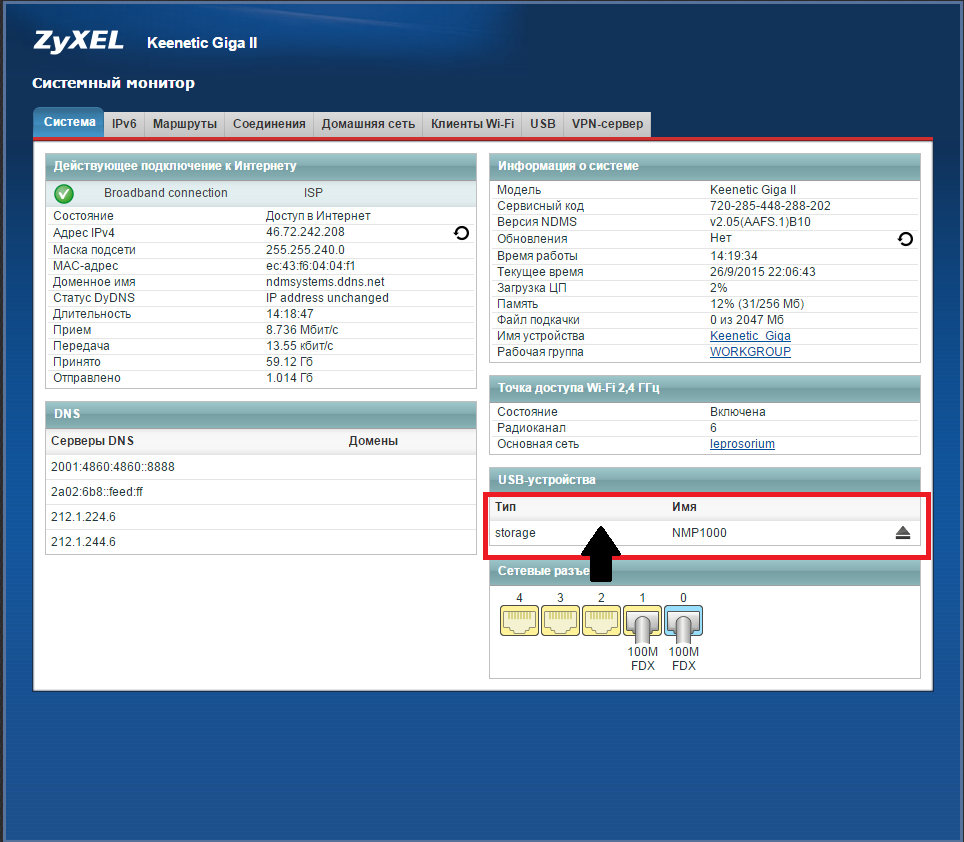The height and width of the screenshot is (842, 964).
Task: Eject the NMP1000 USB storage device
Action: click(x=903, y=533)
